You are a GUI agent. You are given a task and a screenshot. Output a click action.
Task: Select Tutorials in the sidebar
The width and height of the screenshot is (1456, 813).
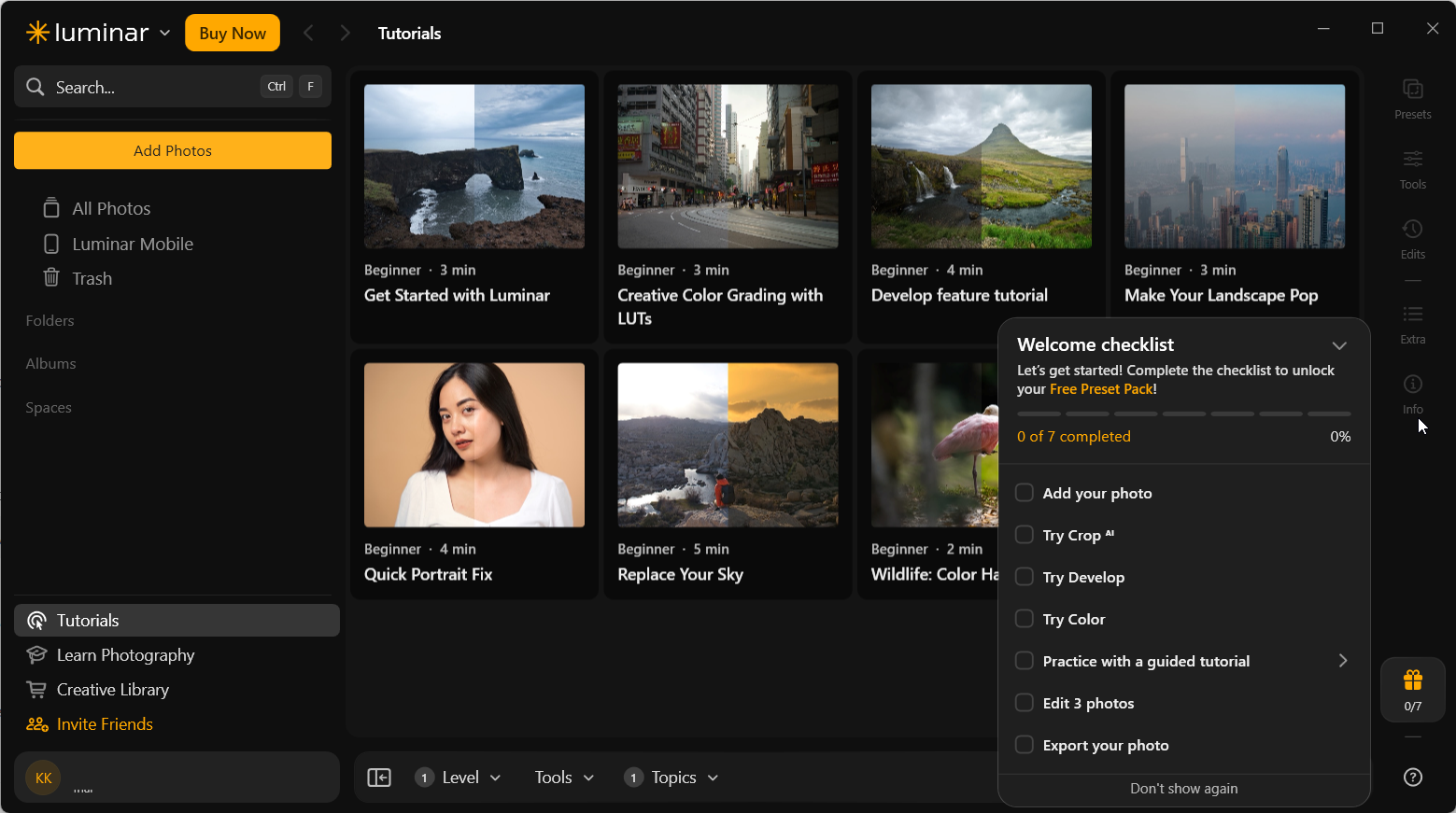[x=177, y=621]
